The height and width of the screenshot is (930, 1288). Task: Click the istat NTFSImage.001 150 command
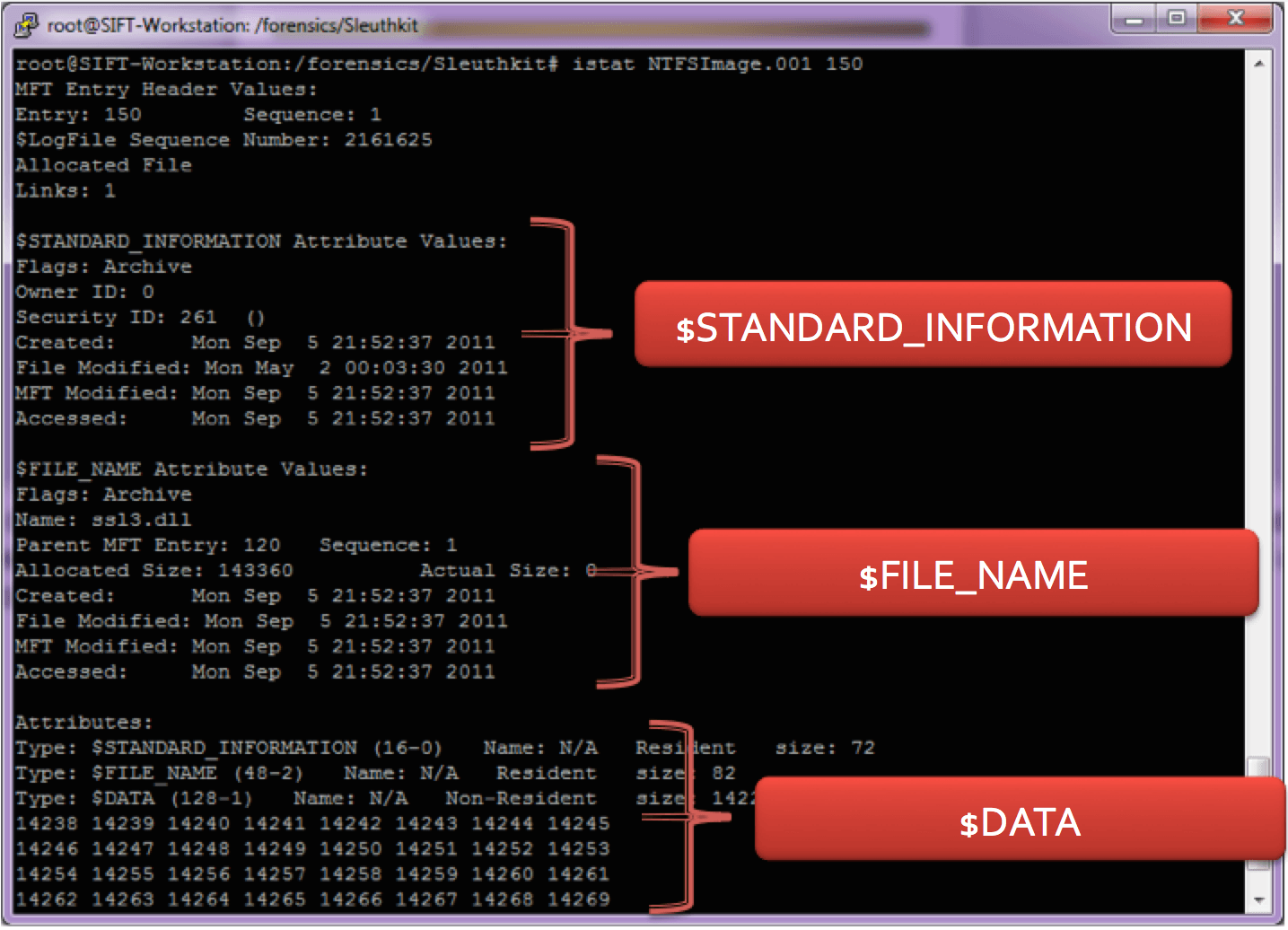[x=717, y=64]
